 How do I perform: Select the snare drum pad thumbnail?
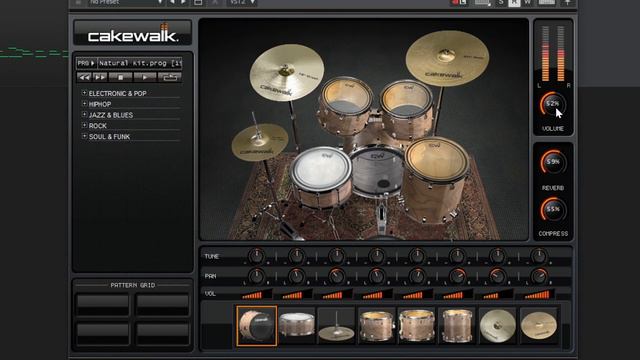[297, 326]
